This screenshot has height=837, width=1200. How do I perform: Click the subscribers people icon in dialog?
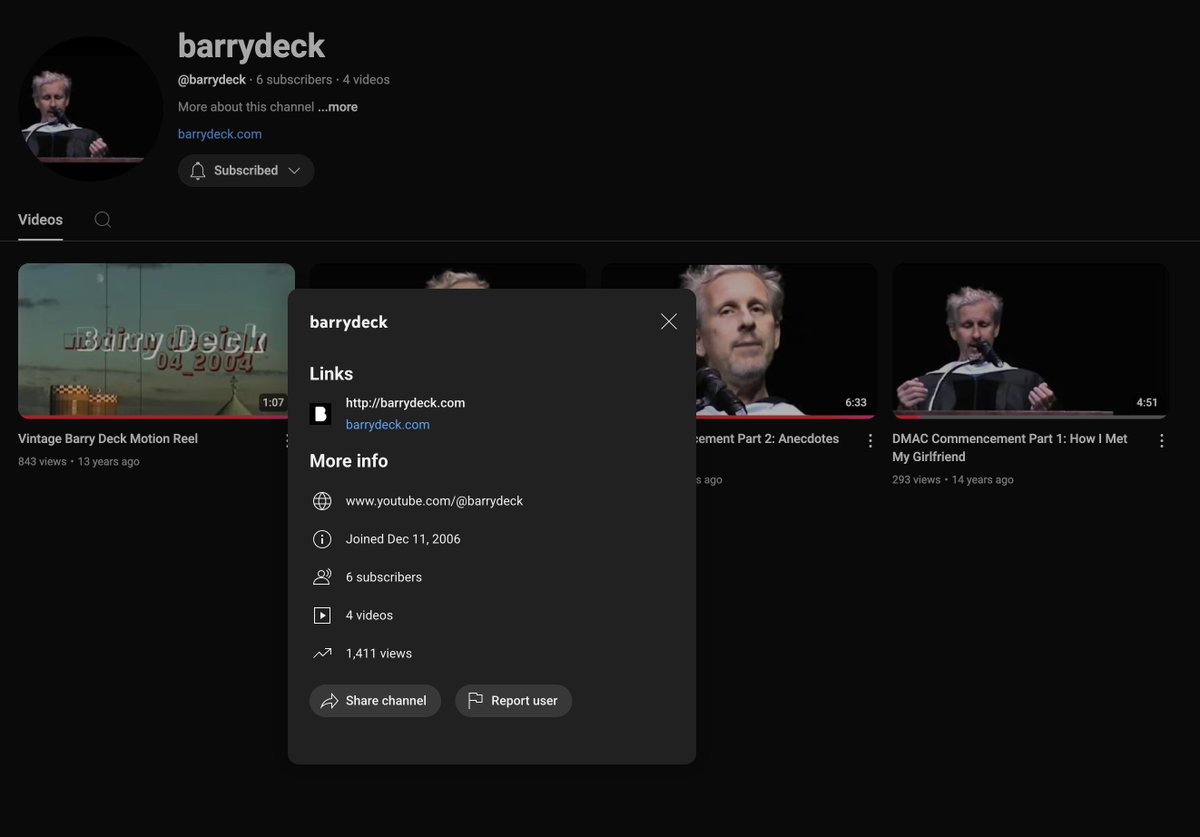click(322, 577)
